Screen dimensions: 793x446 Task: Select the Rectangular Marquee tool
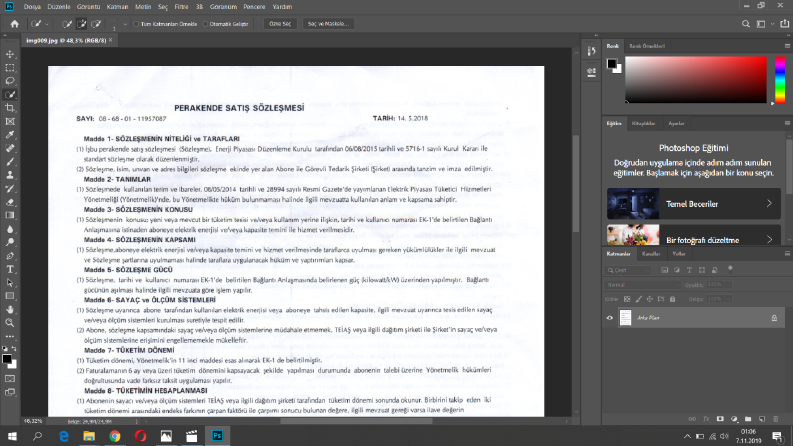tap(10, 67)
